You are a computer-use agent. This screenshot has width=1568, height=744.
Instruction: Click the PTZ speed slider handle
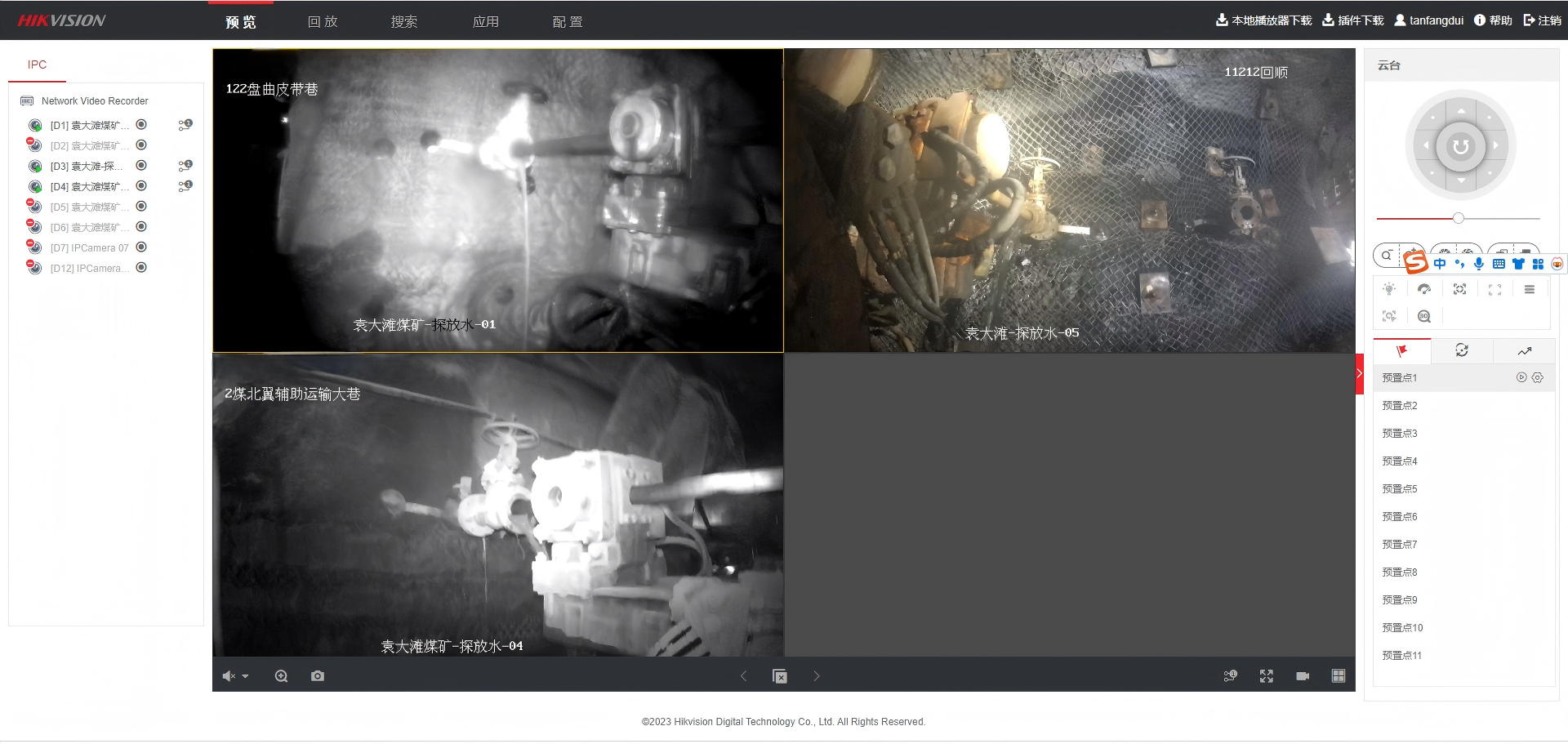pos(1459,218)
